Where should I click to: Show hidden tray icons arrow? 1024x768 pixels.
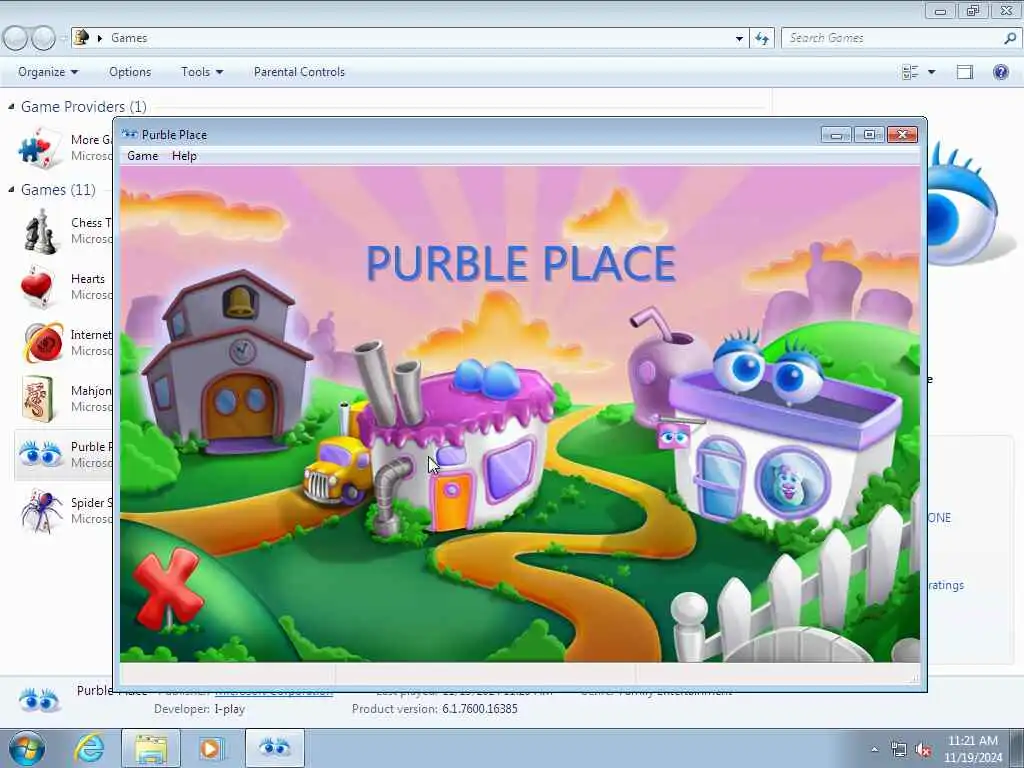(x=874, y=749)
